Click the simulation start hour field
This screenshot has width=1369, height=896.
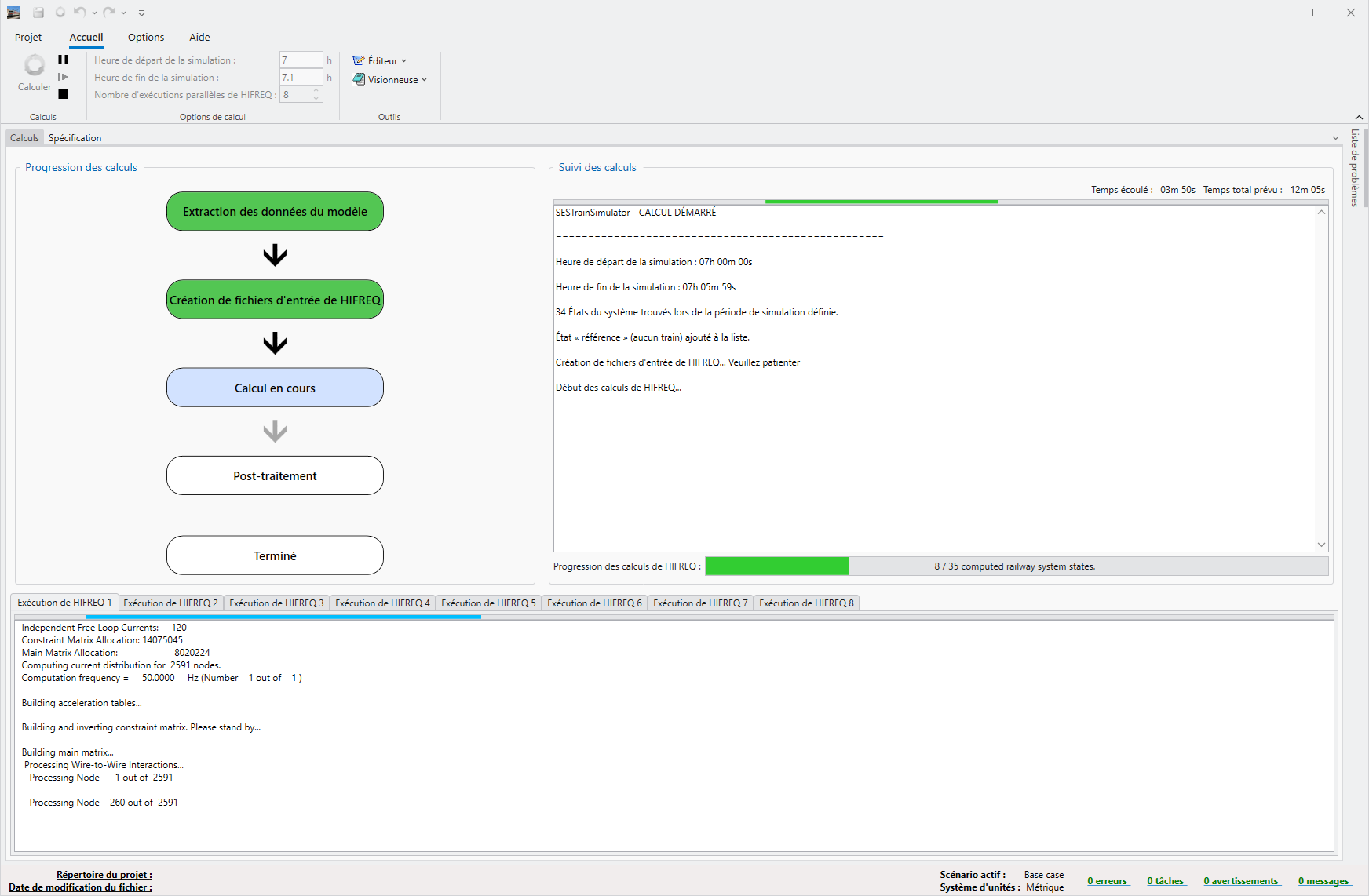click(x=301, y=60)
